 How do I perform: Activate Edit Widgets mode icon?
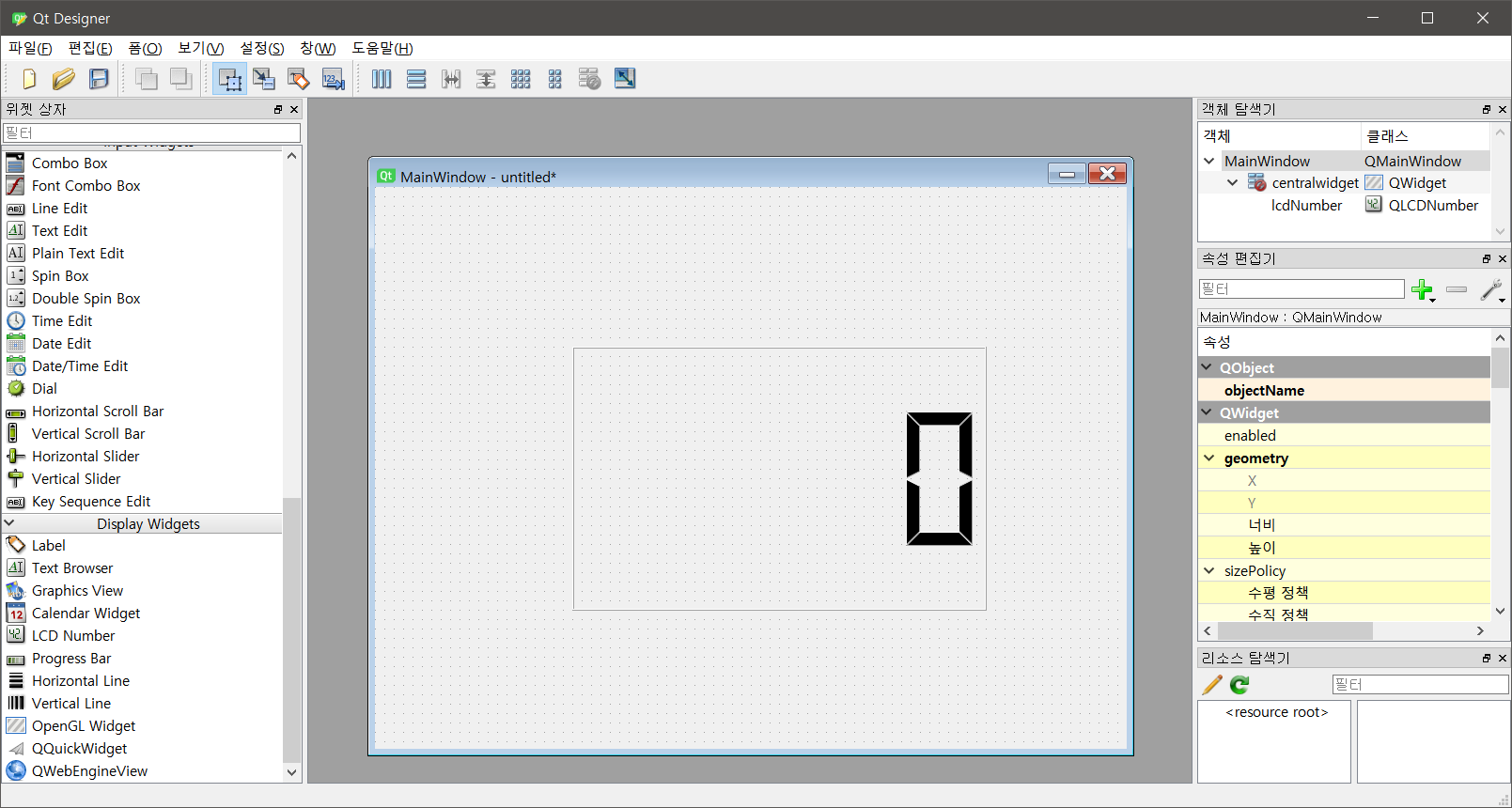pos(229,79)
